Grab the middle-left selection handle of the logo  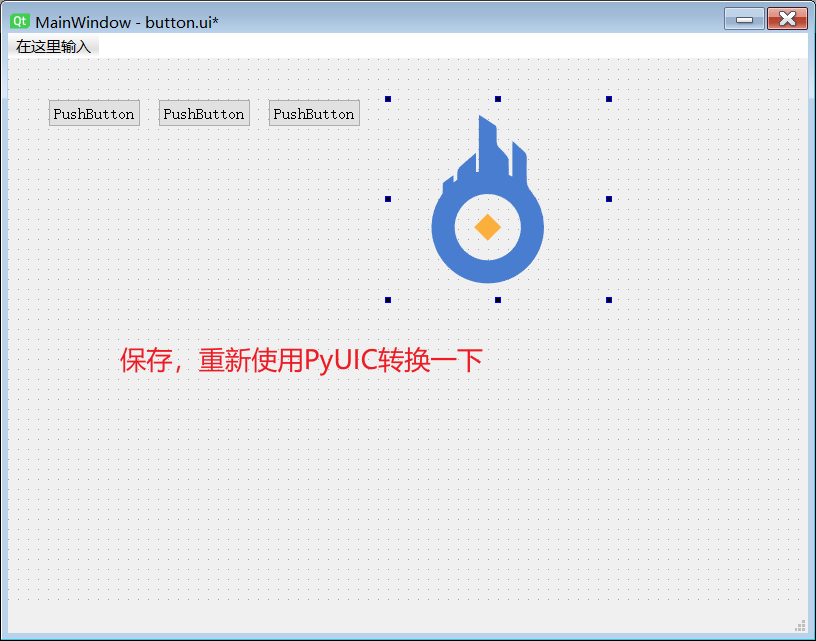(x=388, y=199)
